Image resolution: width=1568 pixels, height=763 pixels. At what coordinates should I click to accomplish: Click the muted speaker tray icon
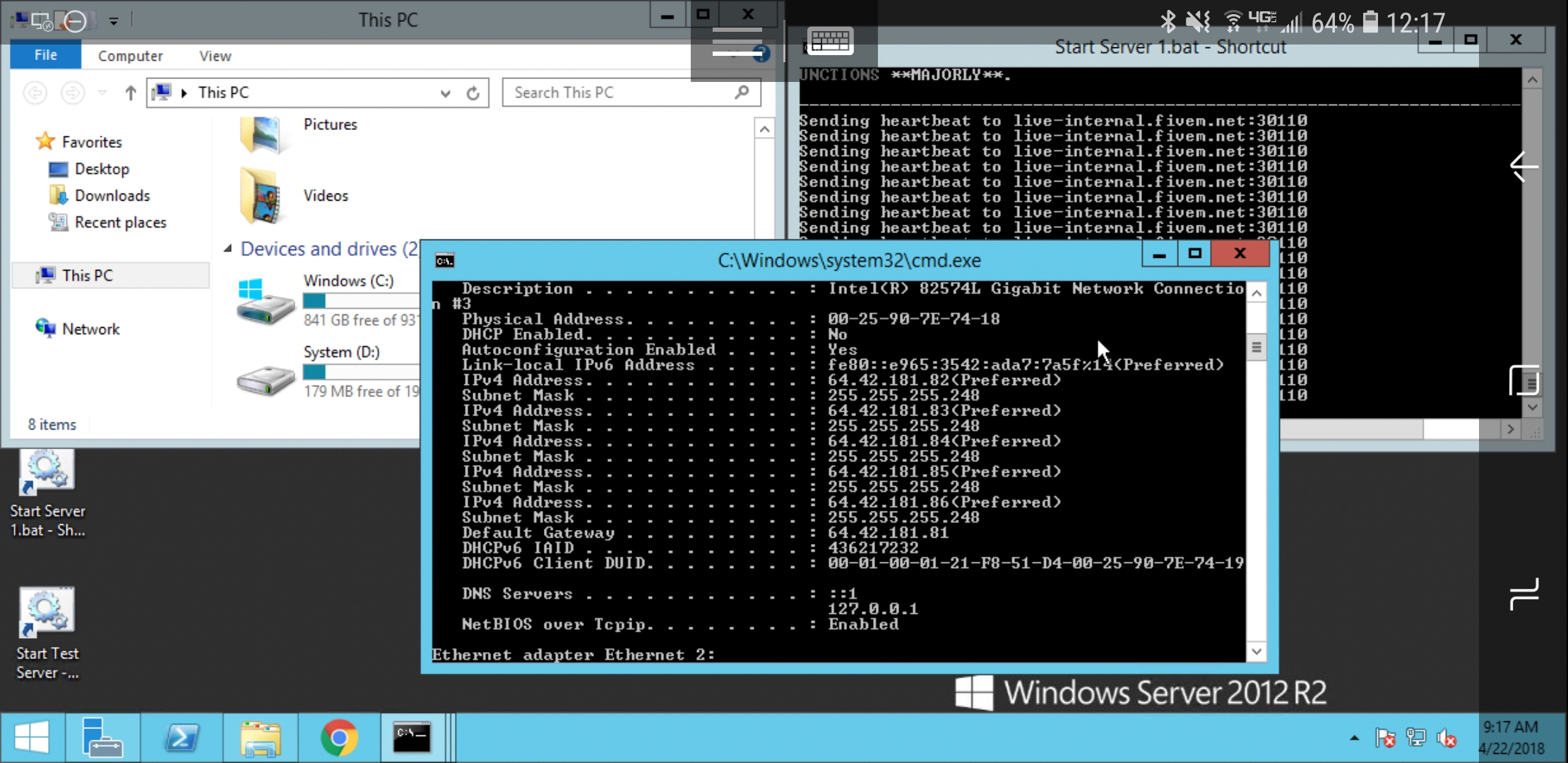click(x=1446, y=738)
